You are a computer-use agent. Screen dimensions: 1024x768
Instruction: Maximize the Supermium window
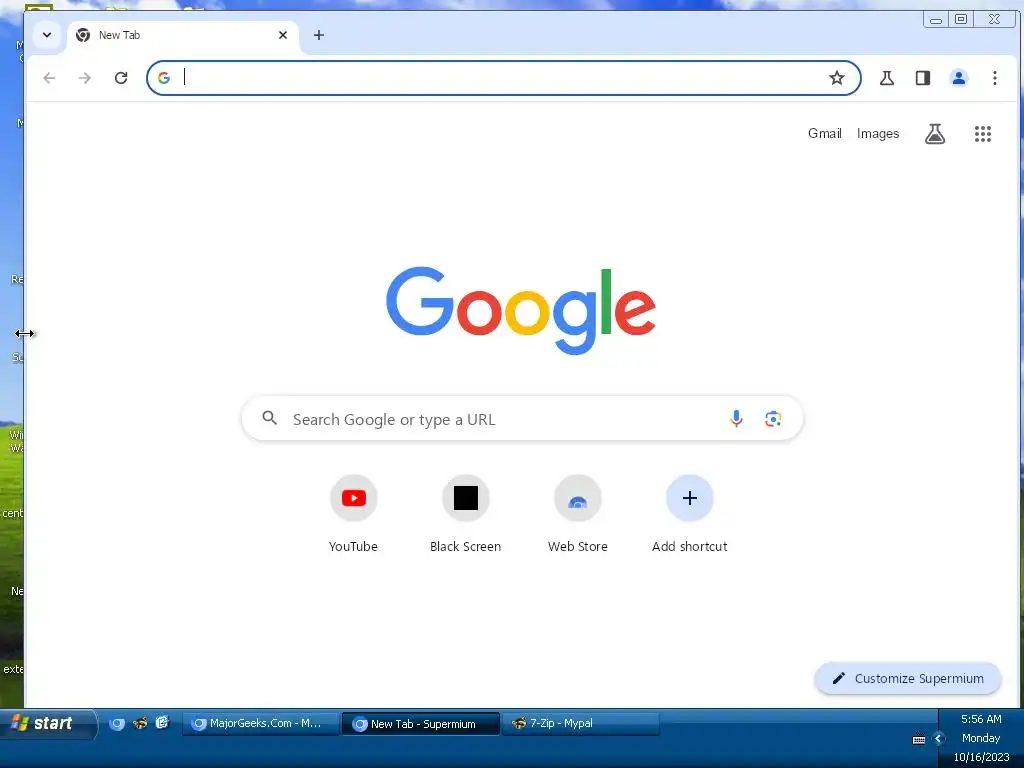click(961, 20)
